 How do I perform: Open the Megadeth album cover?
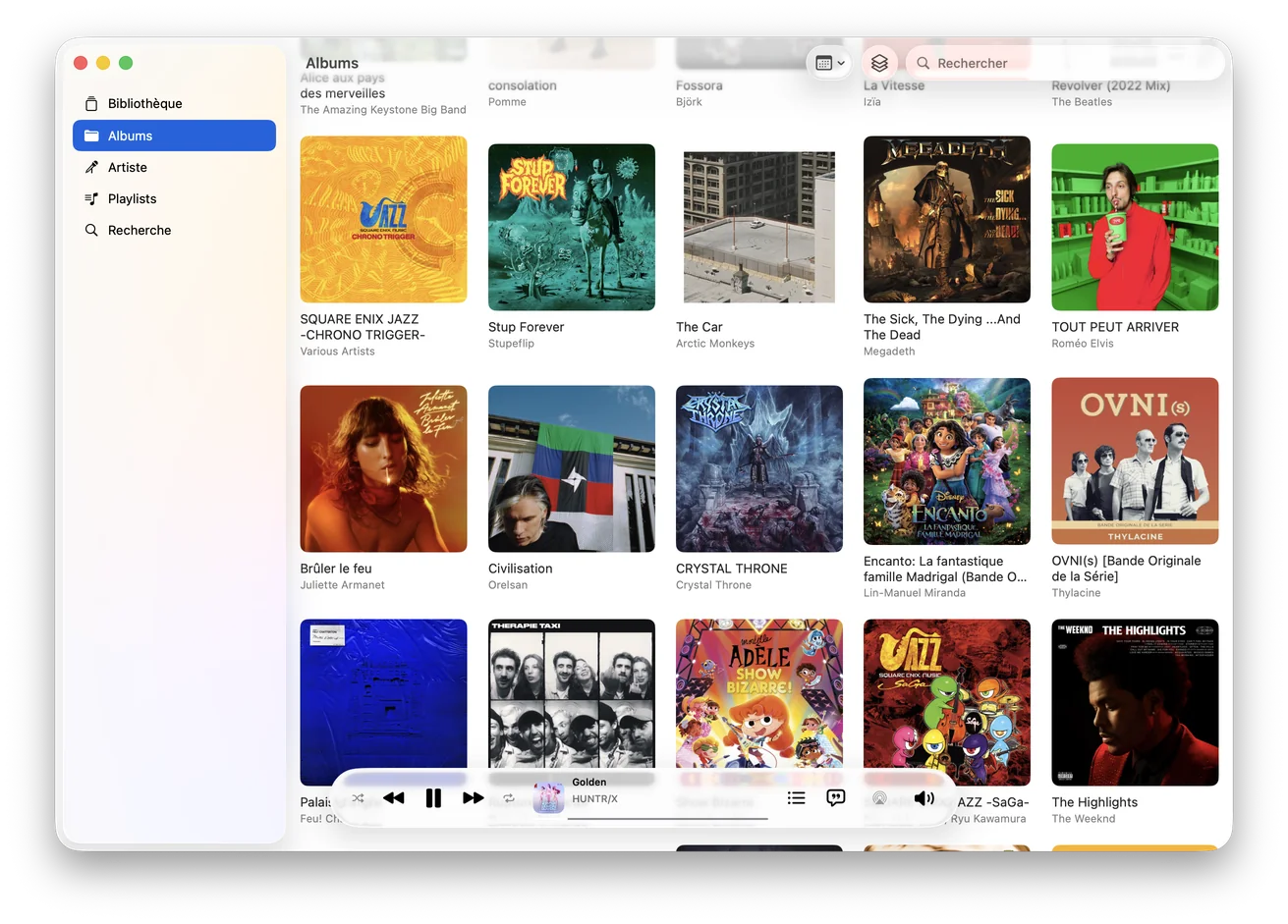click(947, 219)
